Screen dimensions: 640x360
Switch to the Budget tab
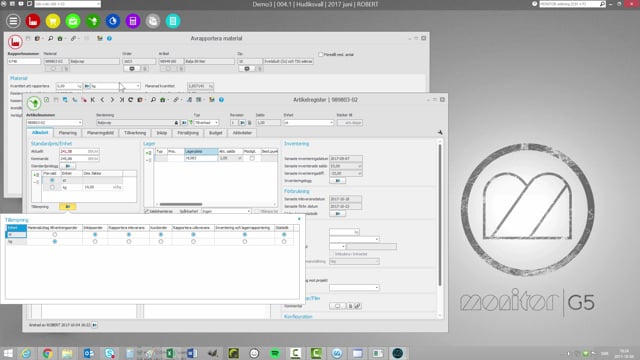pyautogui.click(x=216, y=133)
